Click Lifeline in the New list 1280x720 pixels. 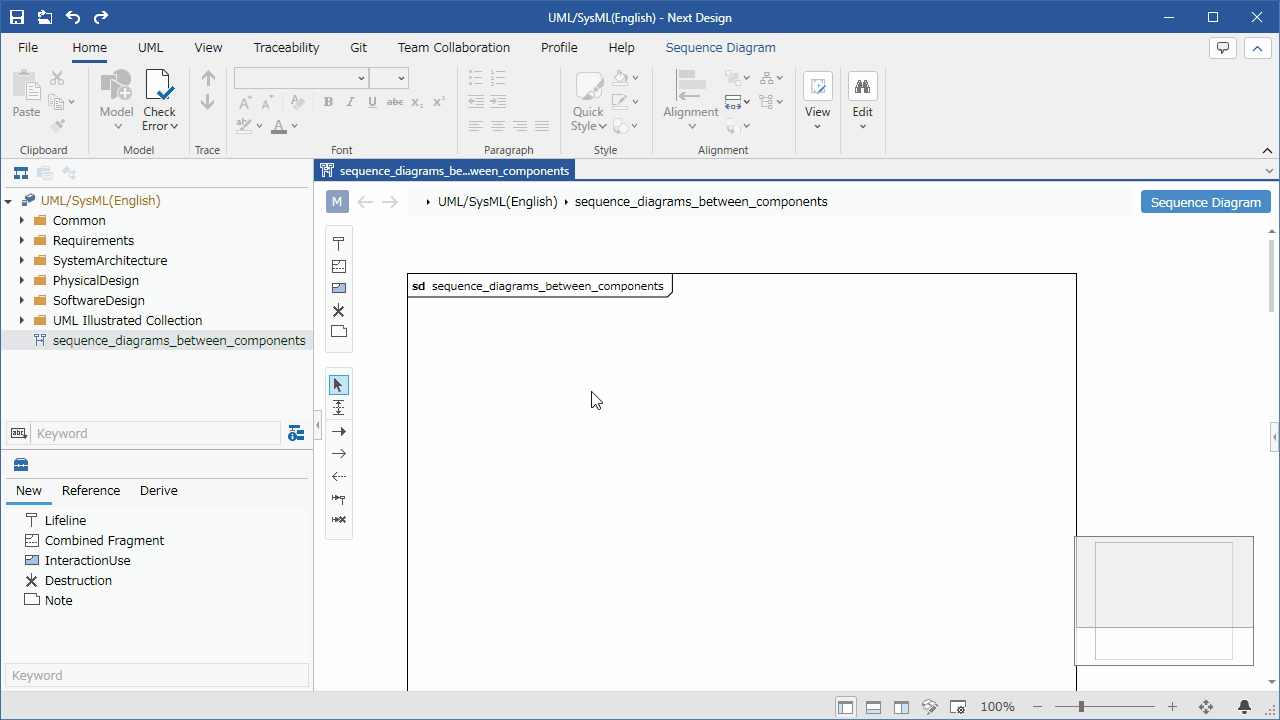(65, 520)
